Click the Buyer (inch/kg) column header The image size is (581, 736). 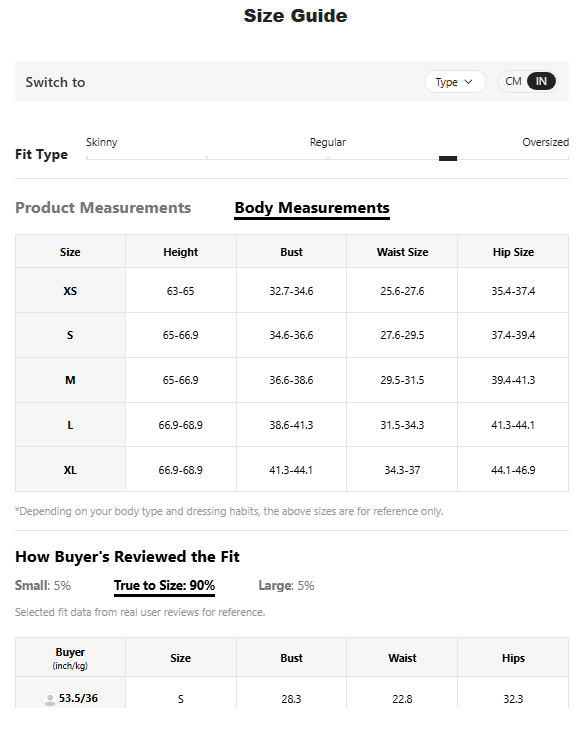70,658
